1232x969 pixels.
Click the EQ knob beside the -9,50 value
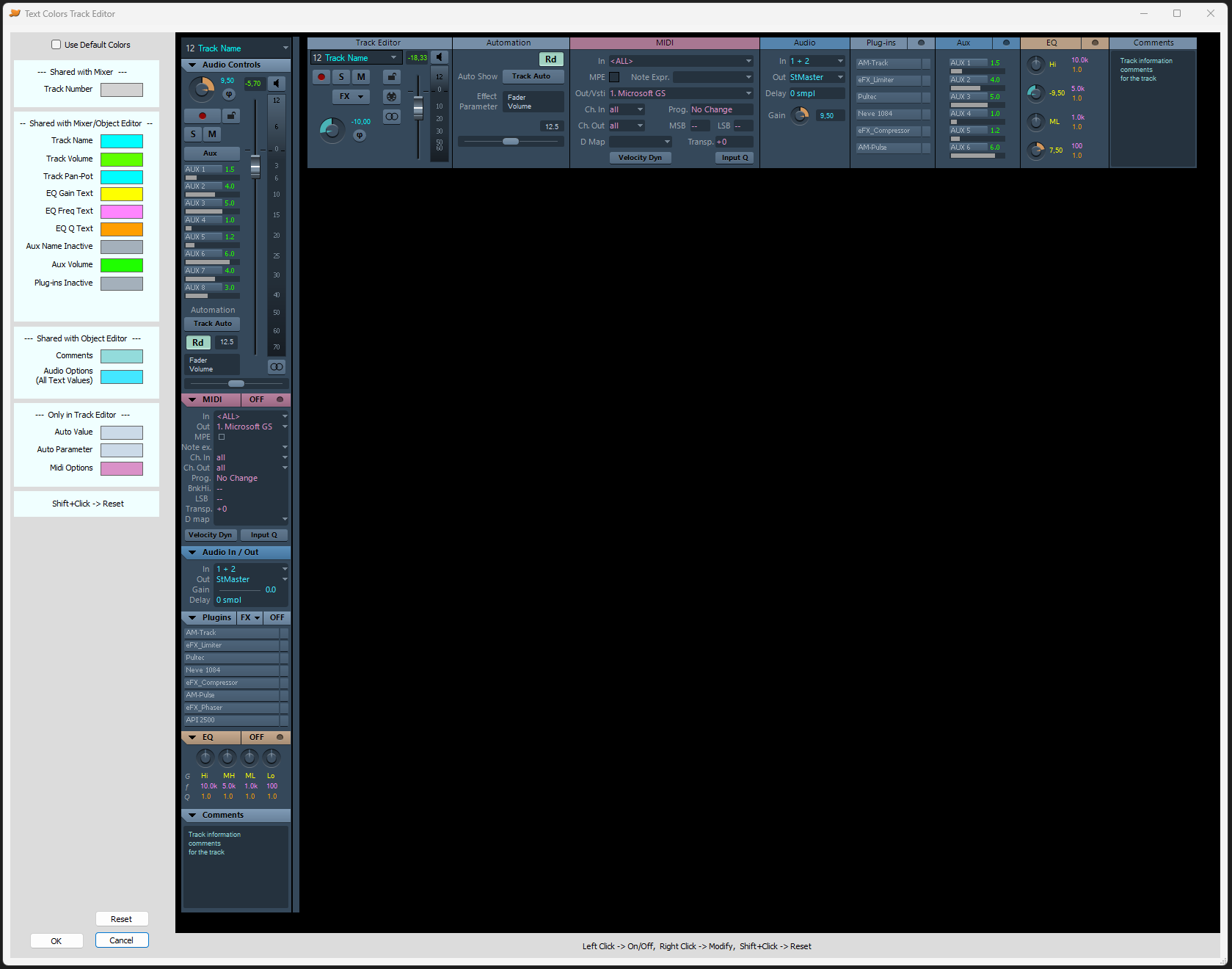(x=1035, y=93)
